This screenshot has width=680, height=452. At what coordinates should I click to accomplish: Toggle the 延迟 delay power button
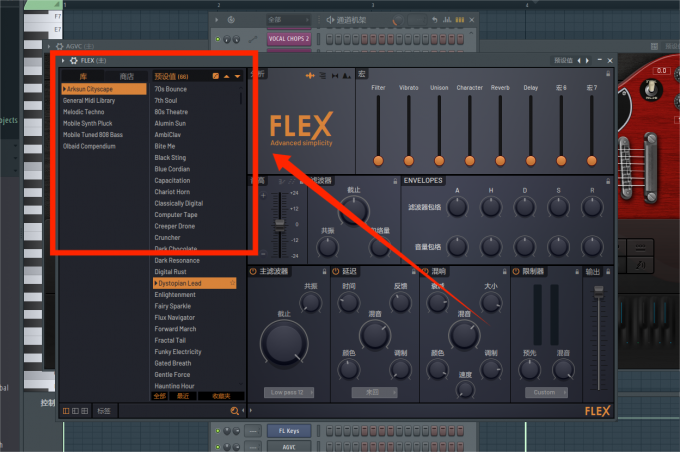336,272
